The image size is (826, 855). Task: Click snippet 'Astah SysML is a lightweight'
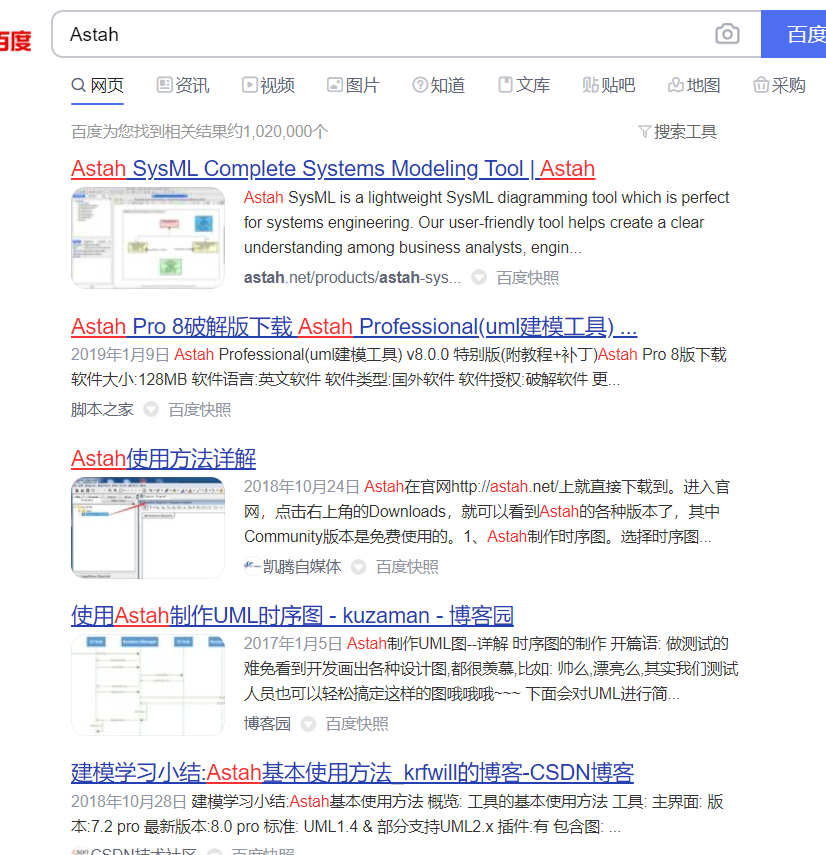[486, 222]
